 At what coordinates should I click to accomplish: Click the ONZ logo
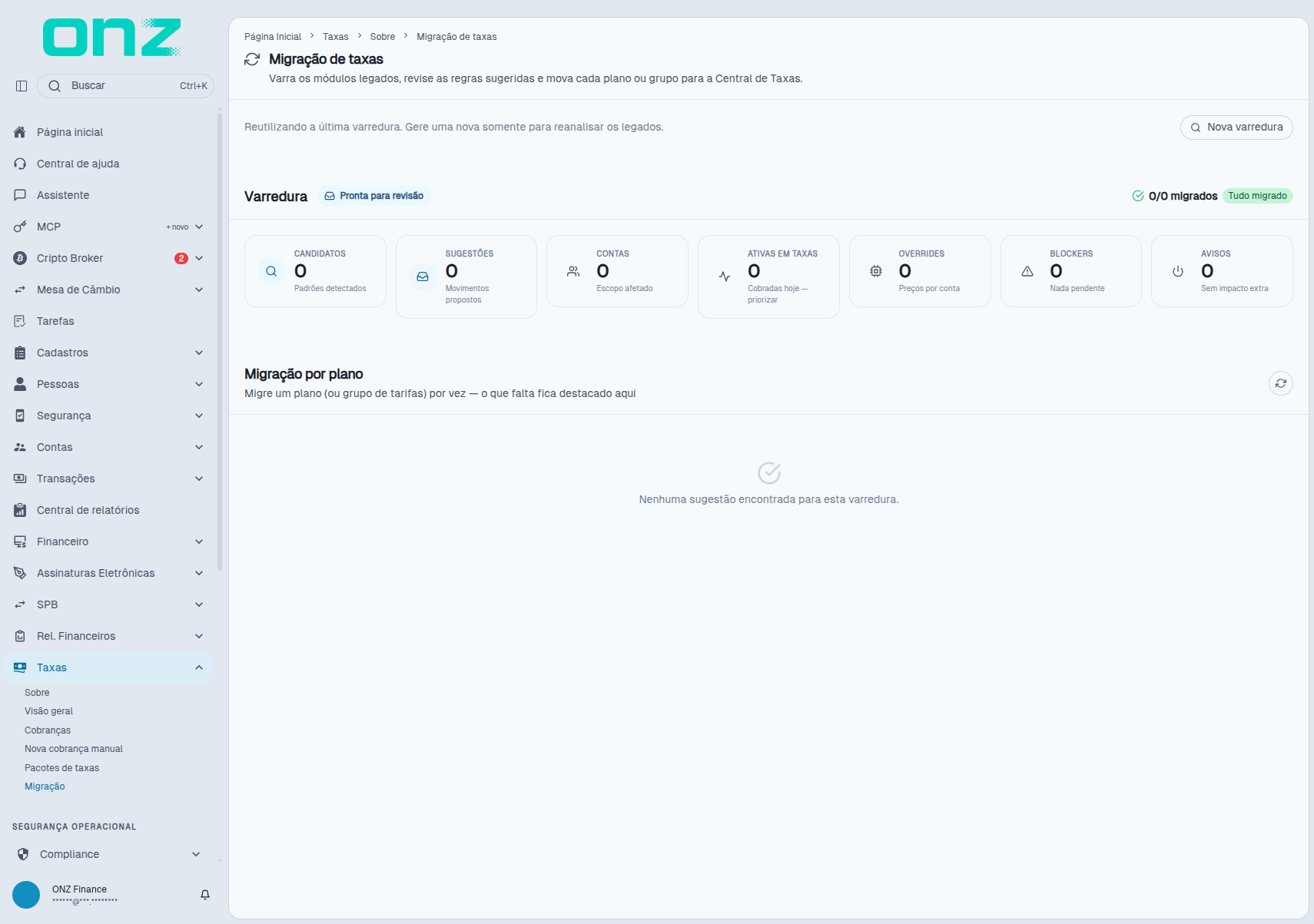point(112,38)
